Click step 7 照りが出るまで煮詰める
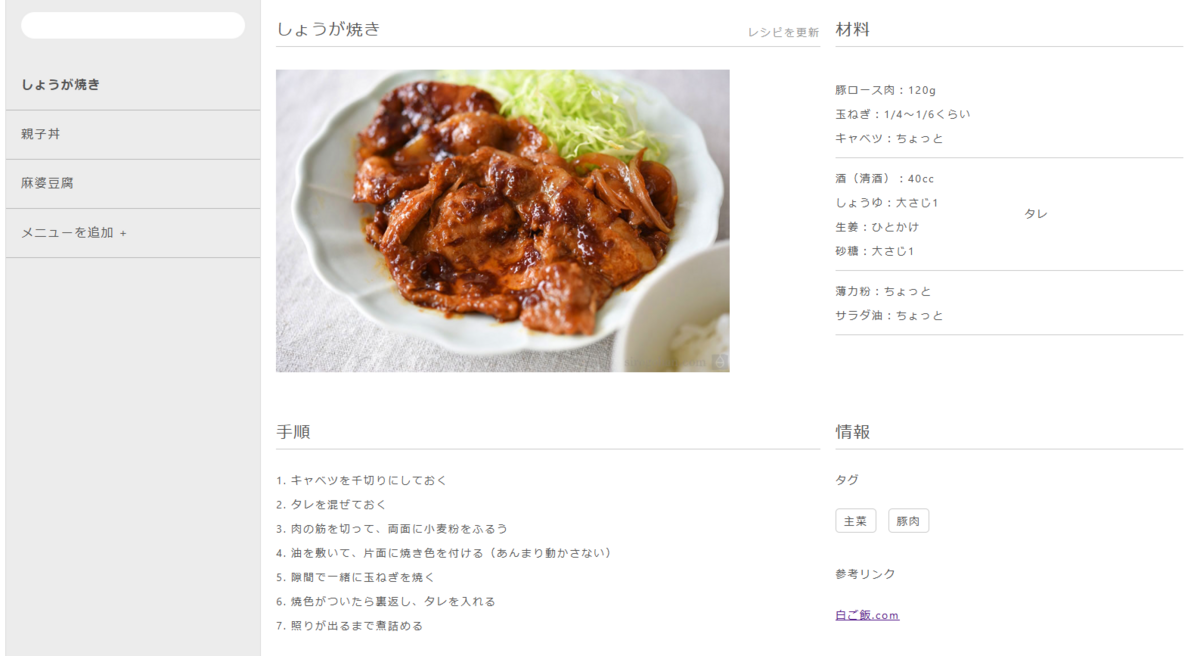1200x656 pixels. tap(350, 626)
